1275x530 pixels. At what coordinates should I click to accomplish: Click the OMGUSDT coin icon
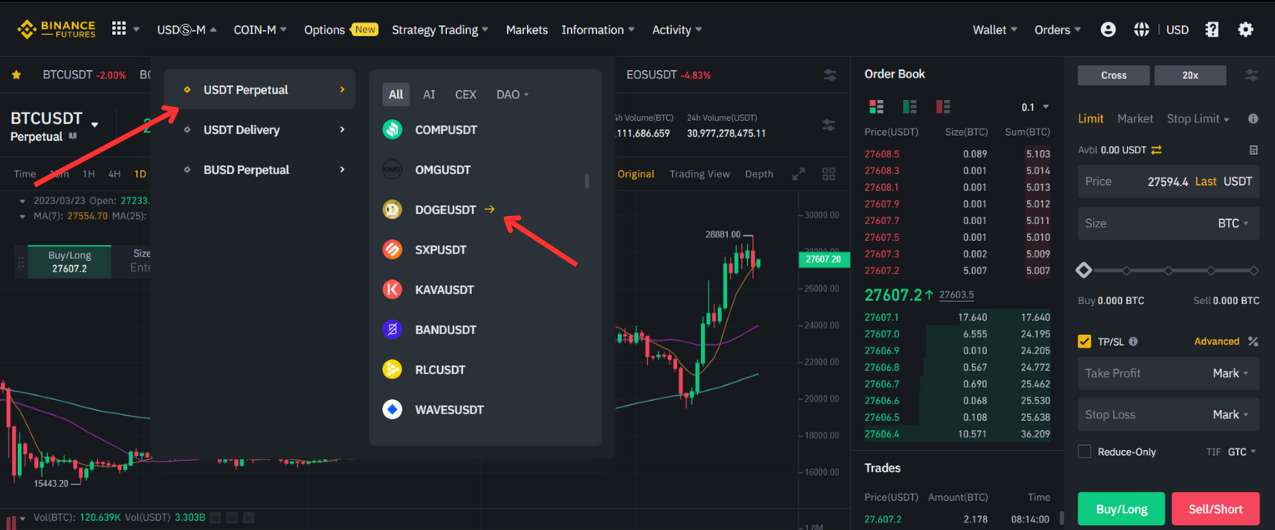coord(393,169)
